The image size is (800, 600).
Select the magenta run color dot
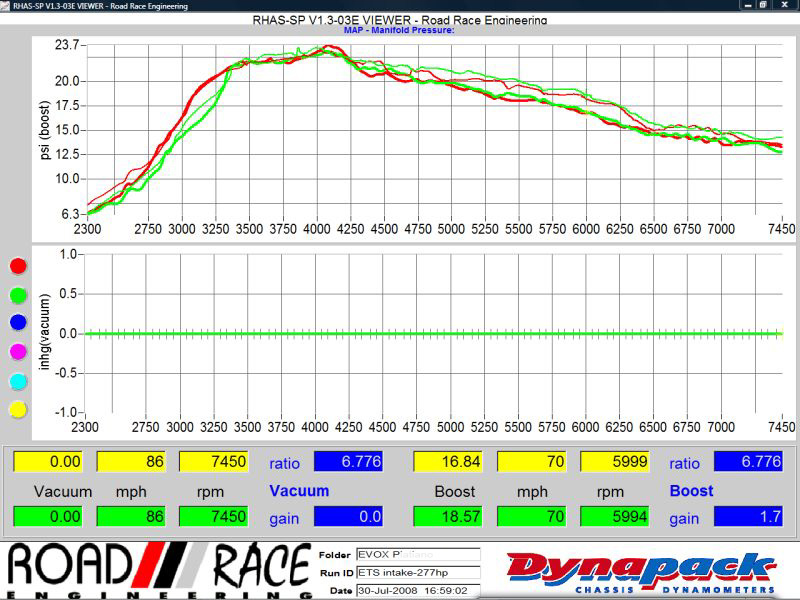pos(18,352)
